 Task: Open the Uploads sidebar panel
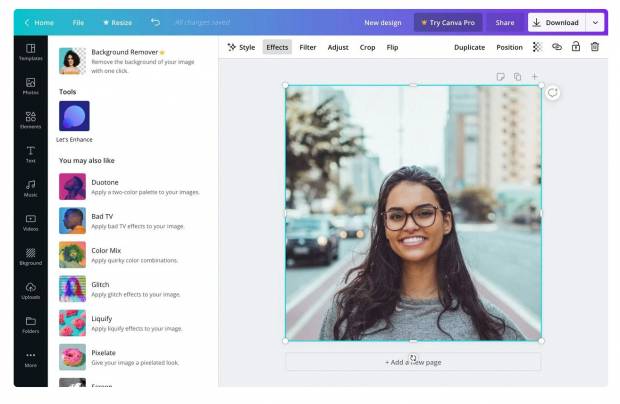point(30,291)
